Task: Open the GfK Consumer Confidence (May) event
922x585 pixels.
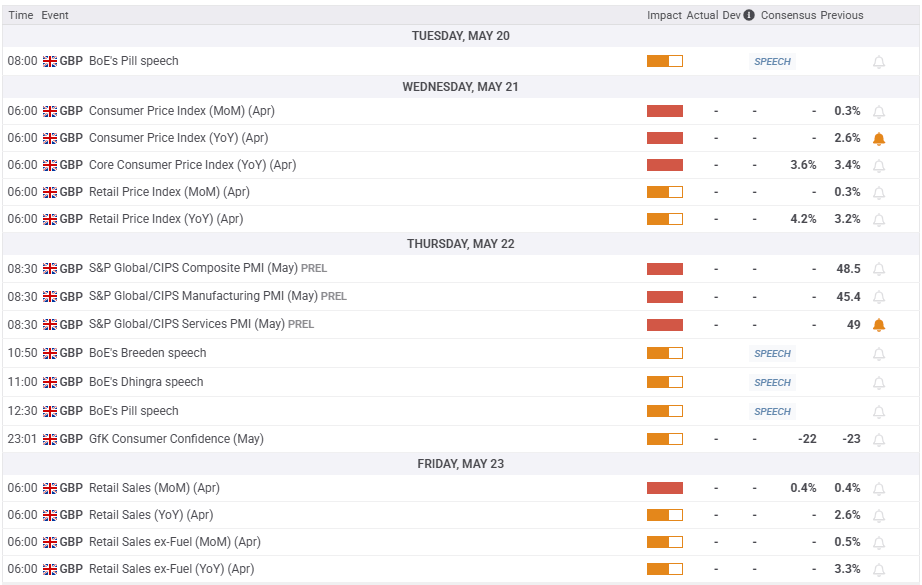Action: point(176,439)
